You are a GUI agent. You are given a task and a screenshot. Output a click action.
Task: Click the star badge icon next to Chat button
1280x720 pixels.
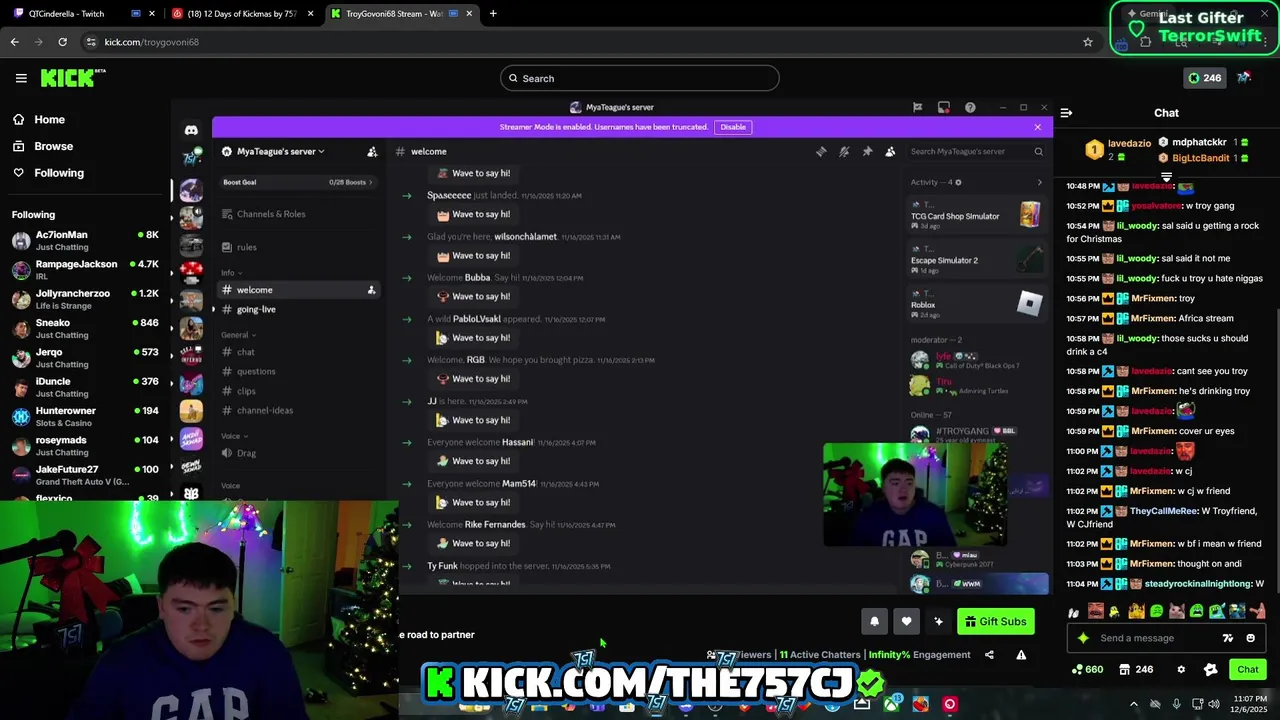tap(1211, 670)
